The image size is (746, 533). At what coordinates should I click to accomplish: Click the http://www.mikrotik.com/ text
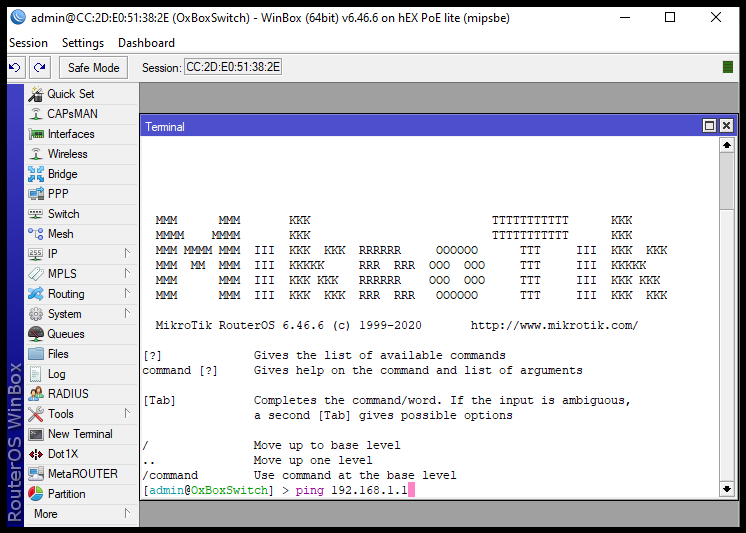click(x=554, y=326)
